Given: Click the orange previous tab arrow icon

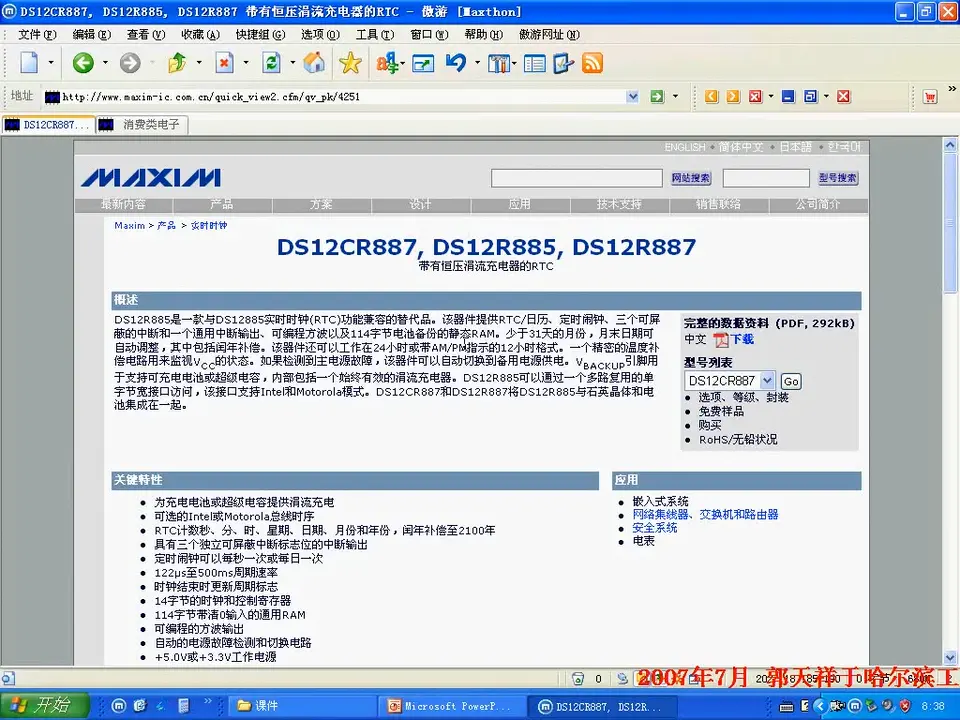Looking at the screenshot, I should coord(711,96).
